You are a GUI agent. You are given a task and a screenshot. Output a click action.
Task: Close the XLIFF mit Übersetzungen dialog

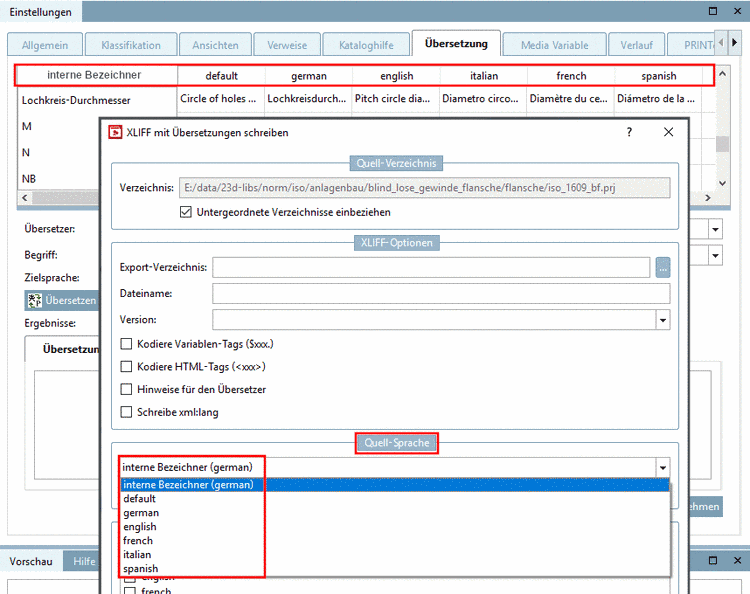668,132
